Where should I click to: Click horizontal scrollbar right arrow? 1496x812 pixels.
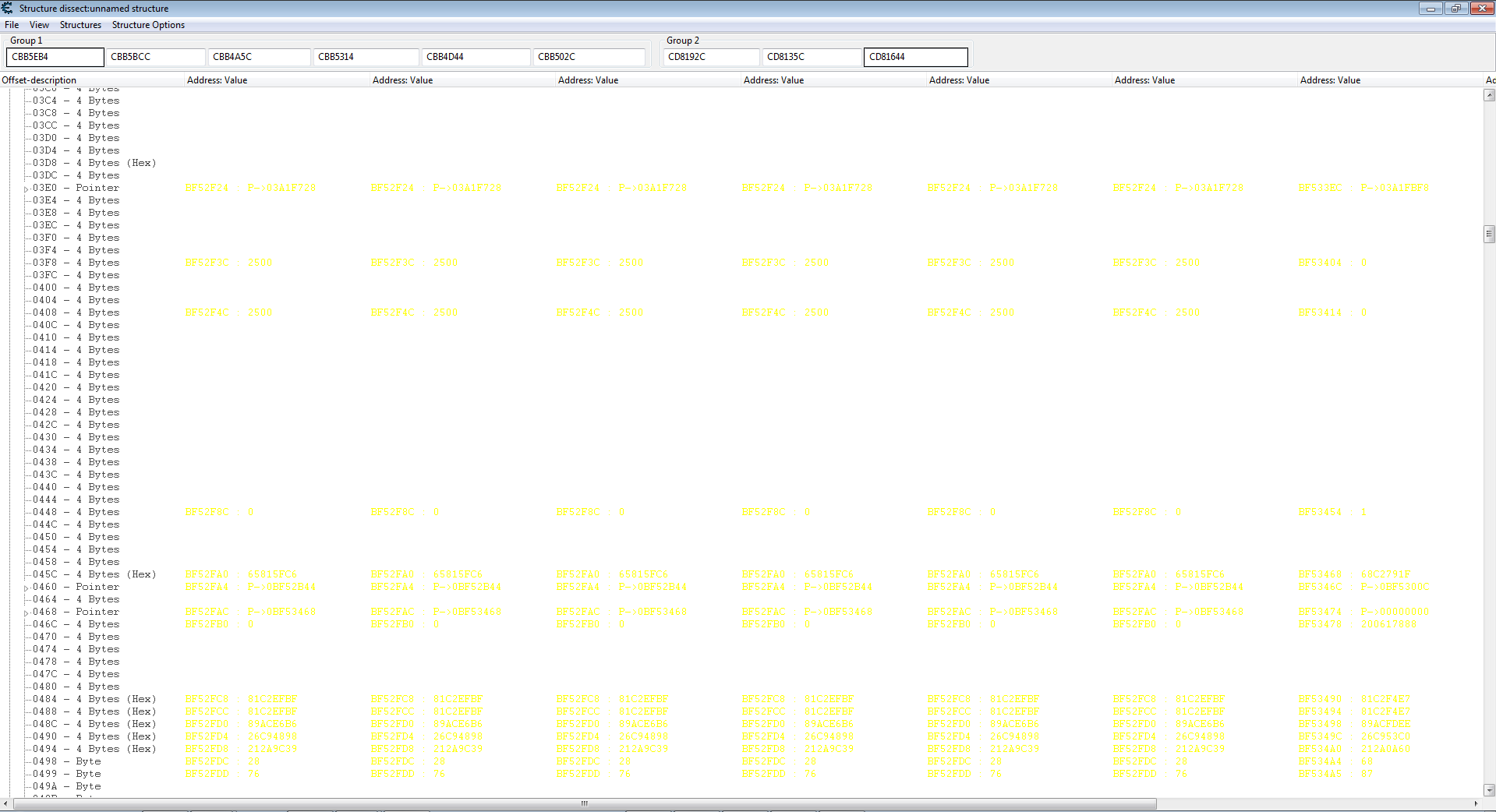coord(1476,803)
